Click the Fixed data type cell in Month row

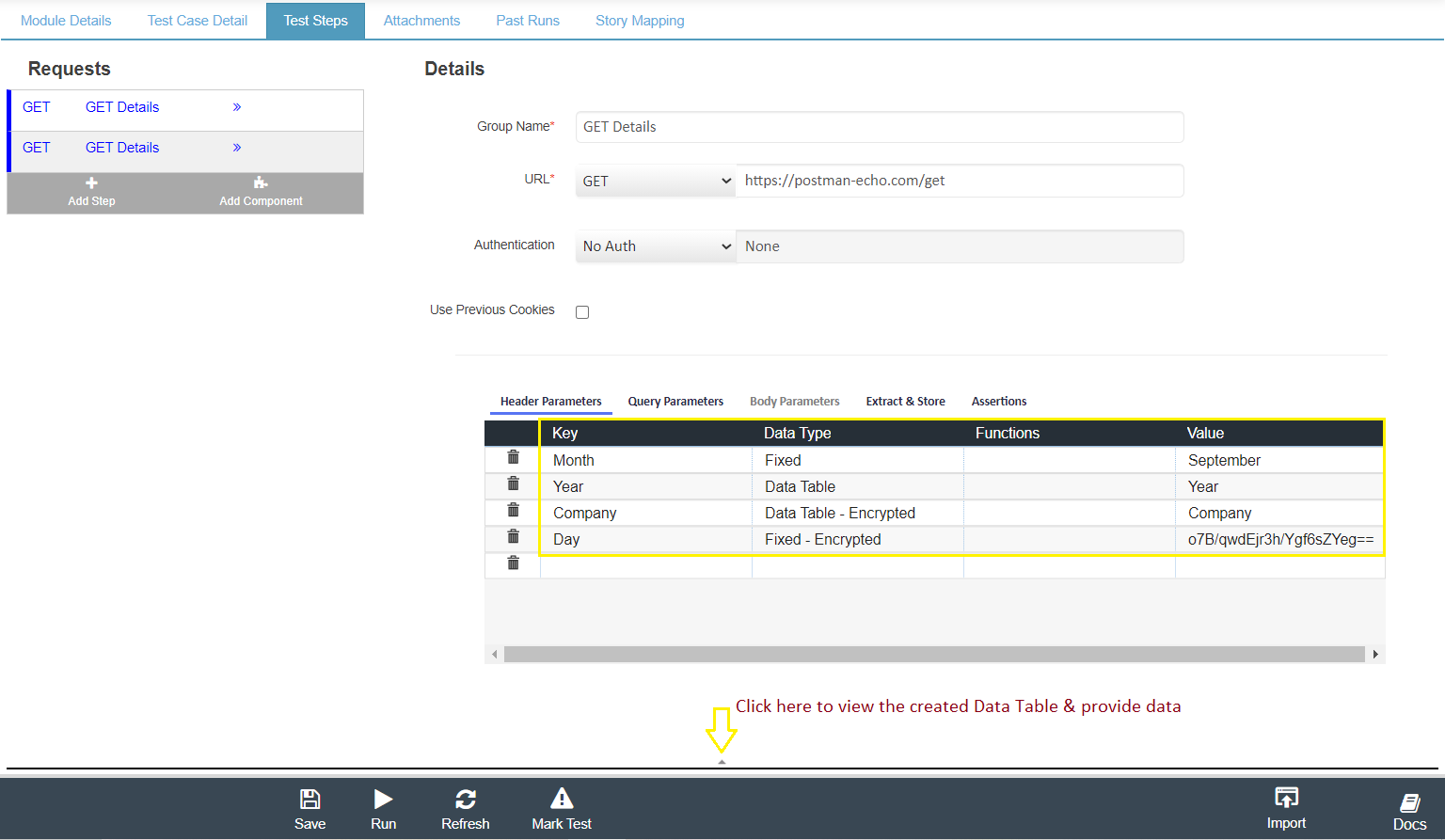click(858, 460)
